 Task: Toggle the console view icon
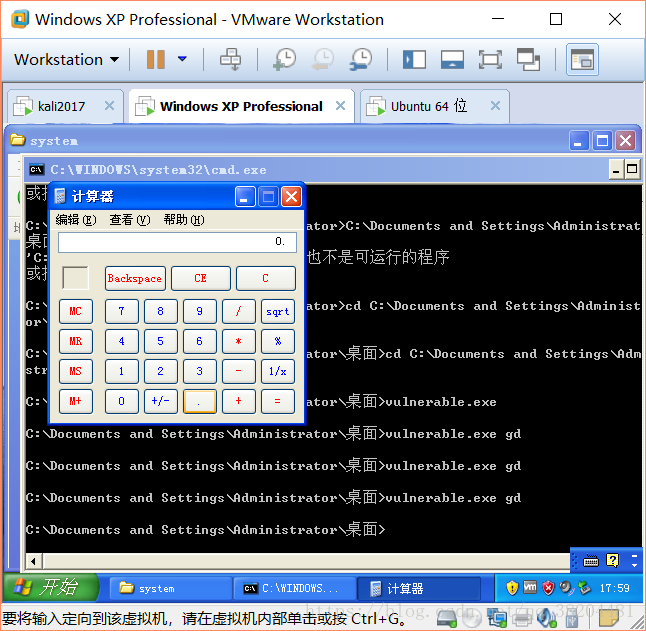click(582, 59)
